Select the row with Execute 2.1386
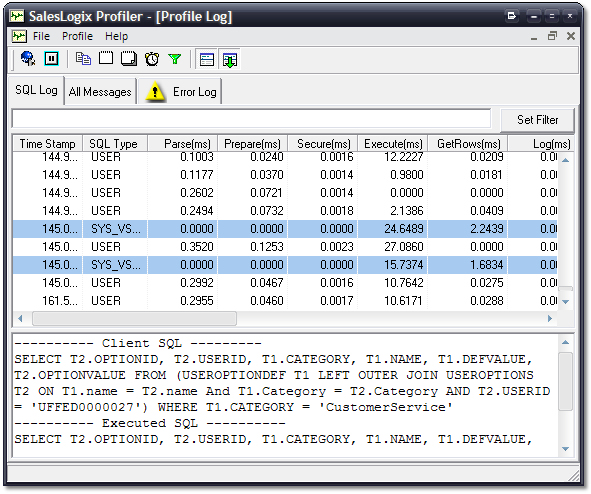Screen dimensions: 591x494 pyautogui.click(x=285, y=211)
